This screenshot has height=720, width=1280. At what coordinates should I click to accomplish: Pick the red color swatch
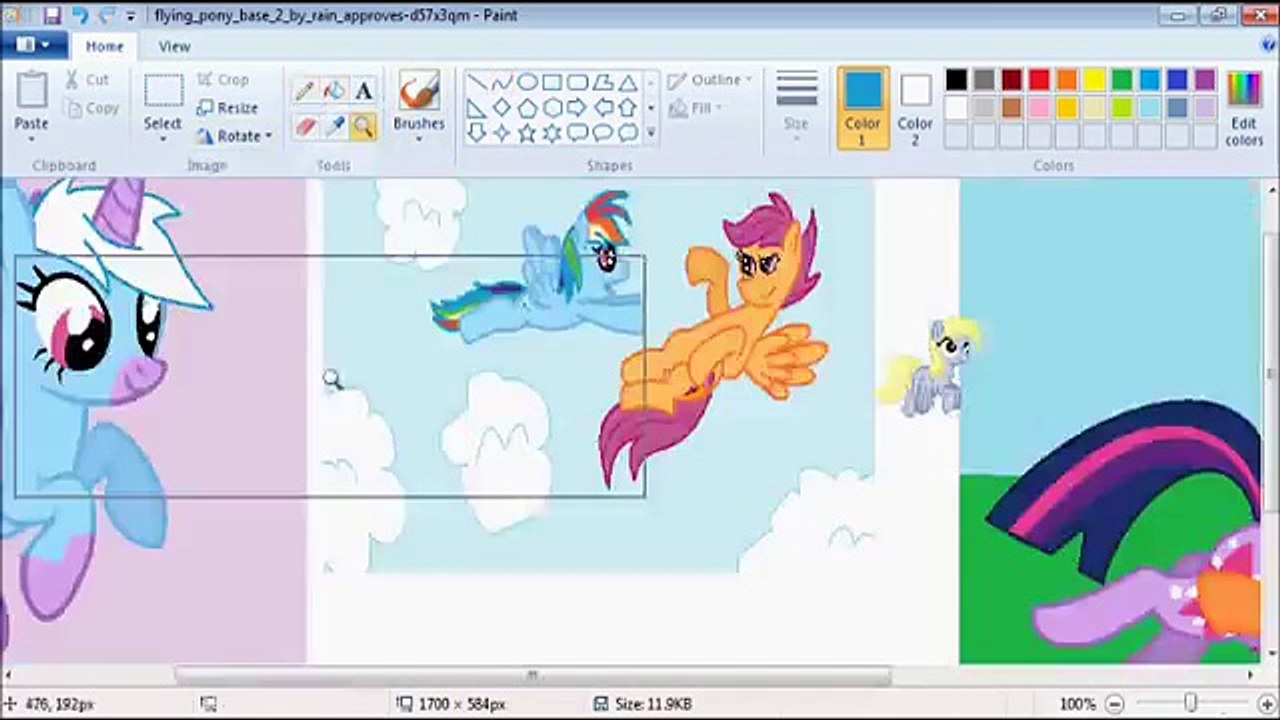(x=1040, y=80)
